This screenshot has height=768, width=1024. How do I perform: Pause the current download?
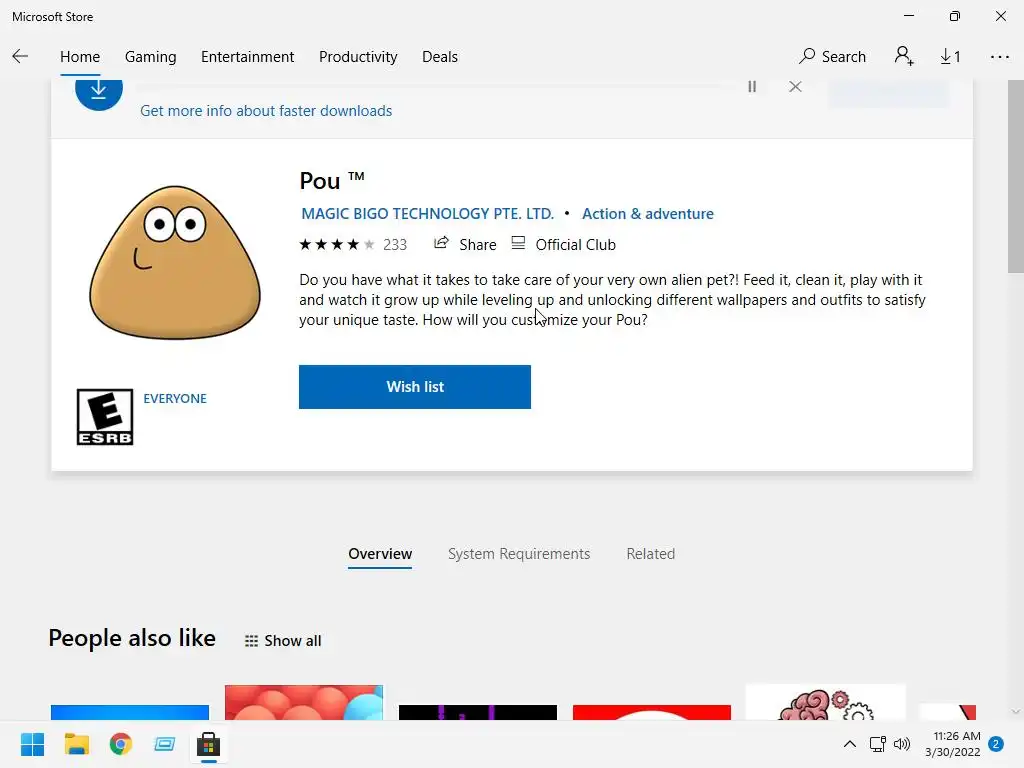(752, 86)
